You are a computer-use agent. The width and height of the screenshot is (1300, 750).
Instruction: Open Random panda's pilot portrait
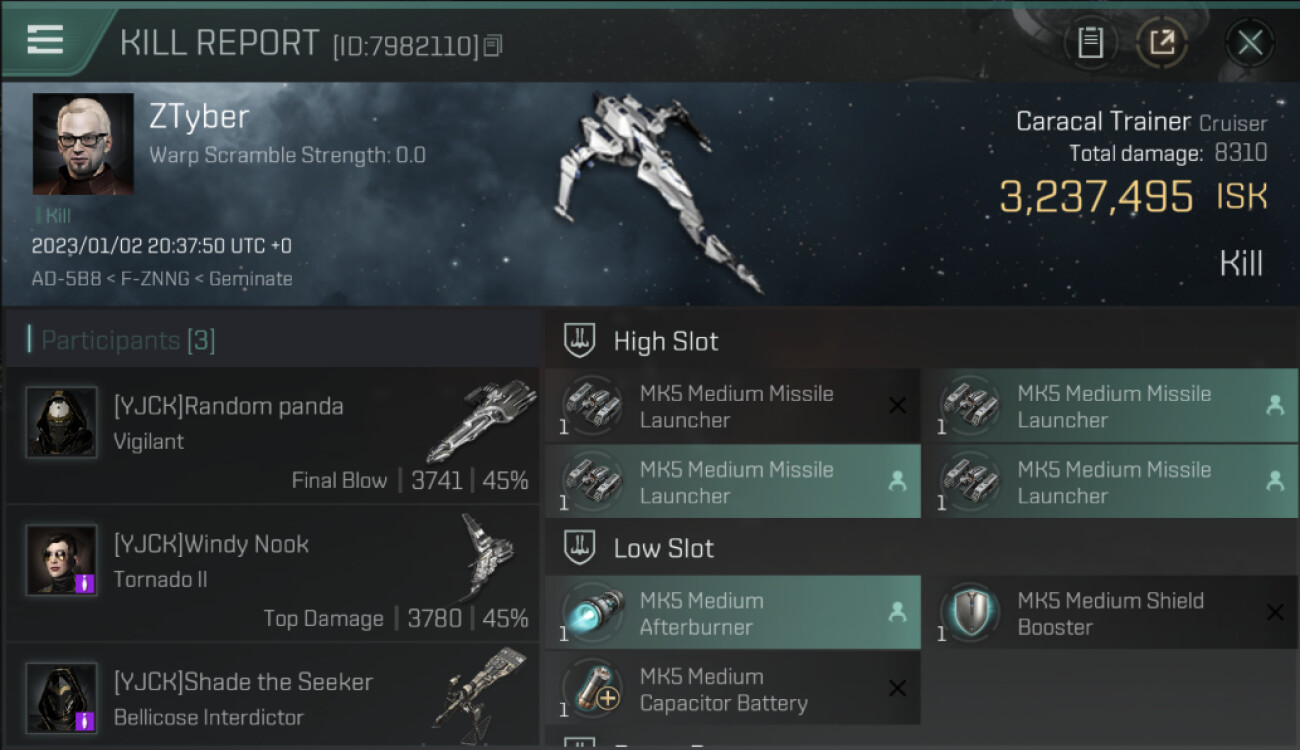[x=62, y=422]
